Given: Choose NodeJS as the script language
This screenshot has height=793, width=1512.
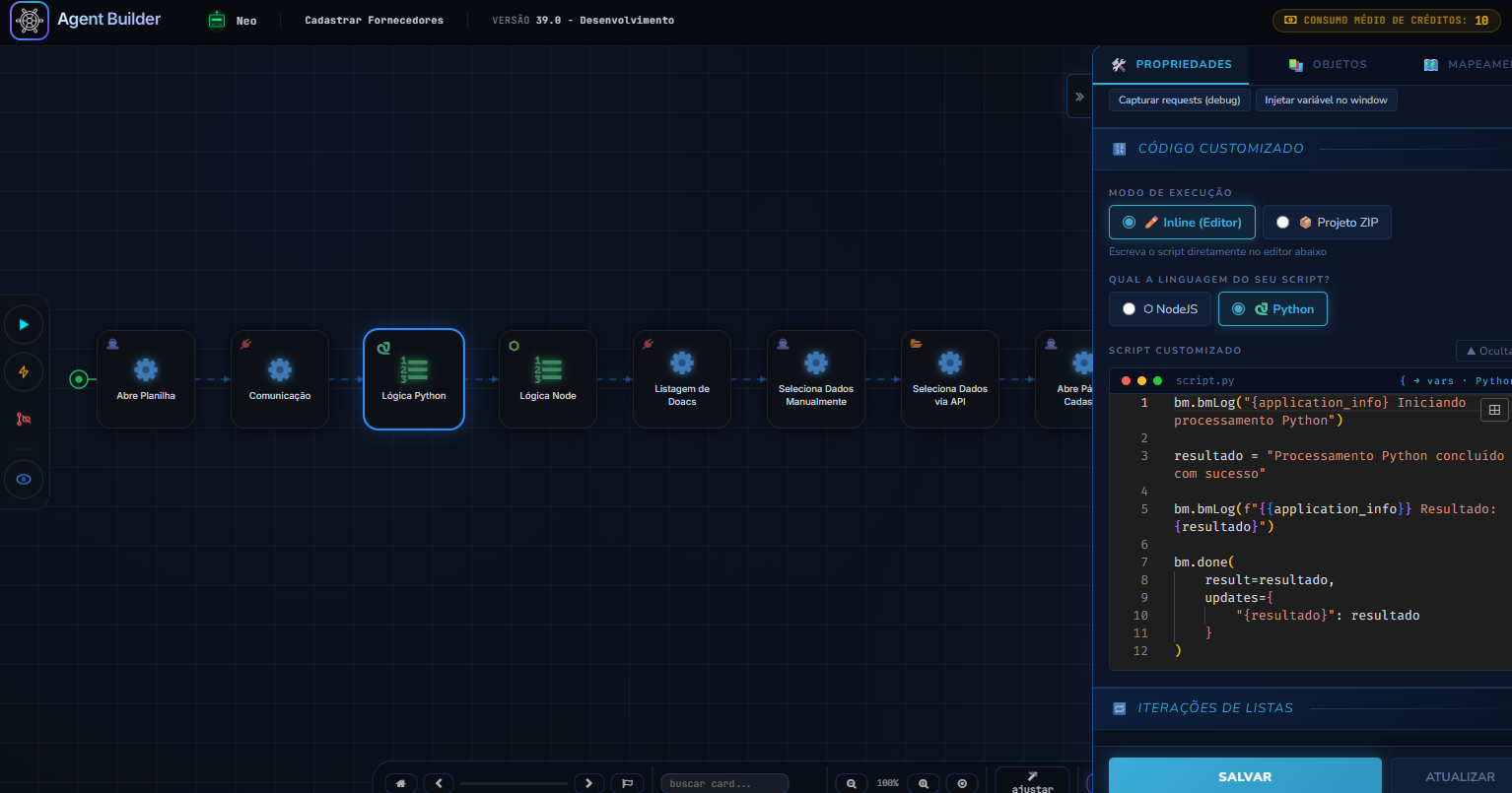Looking at the screenshot, I should point(1160,309).
